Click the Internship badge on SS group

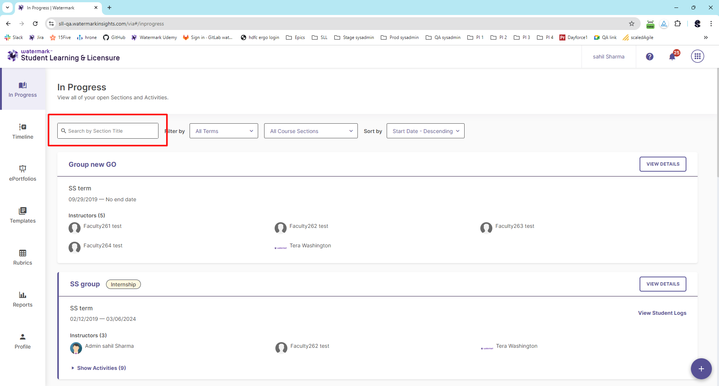point(123,284)
